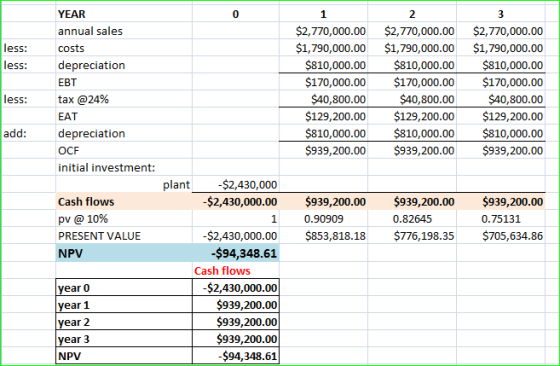
Task: Select the 'year 2' summary table label
Action: 124,322
